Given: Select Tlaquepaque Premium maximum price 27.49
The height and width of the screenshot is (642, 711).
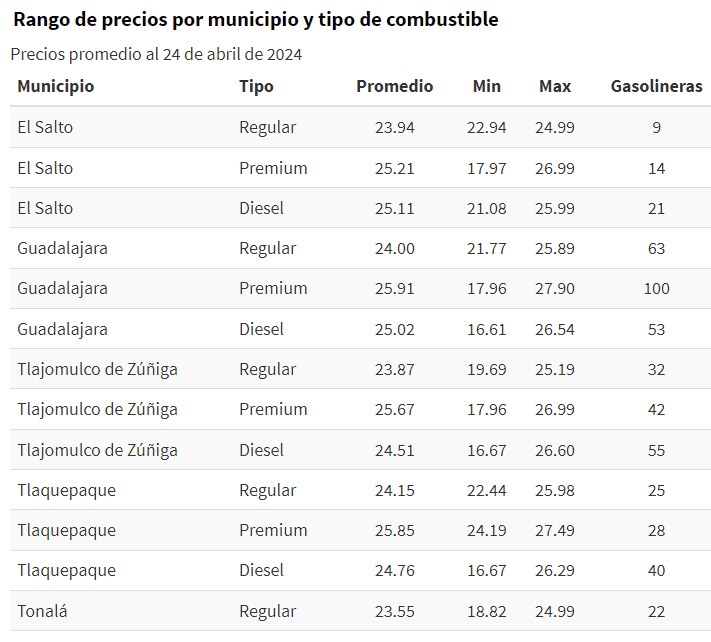Looking at the screenshot, I should [x=555, y=530].
